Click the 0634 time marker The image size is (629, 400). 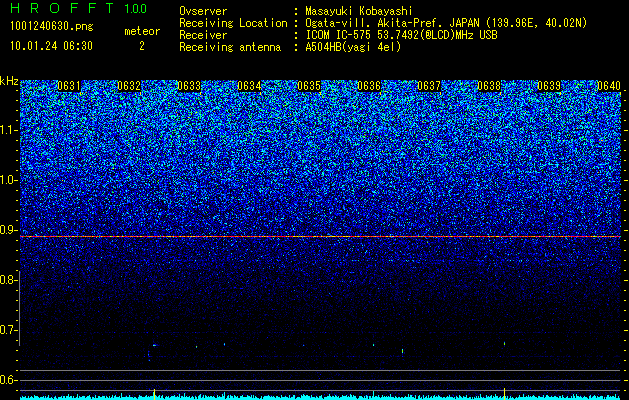pyautogui.click(x=249, y=86)
